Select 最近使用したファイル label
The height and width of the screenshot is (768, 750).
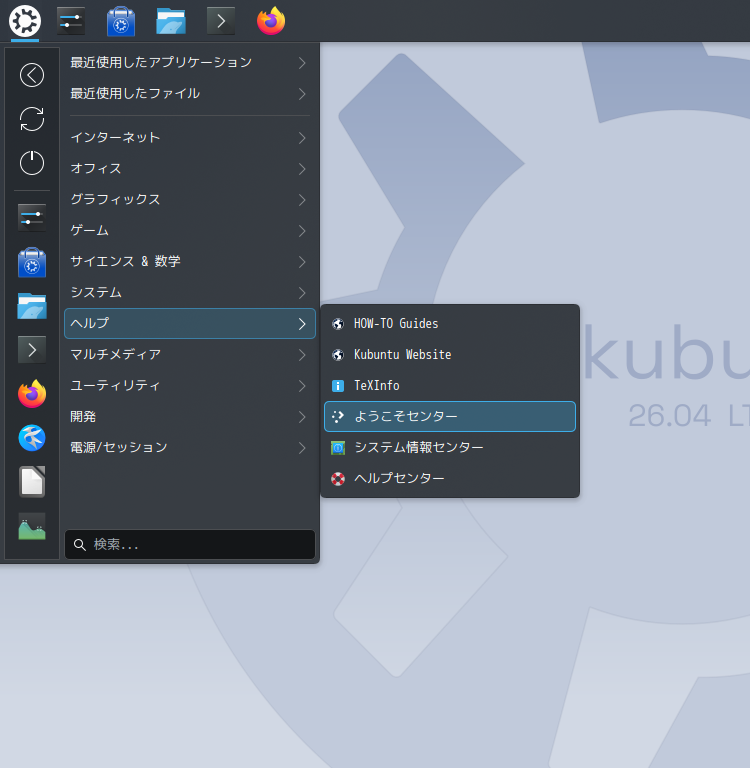[135, 93]
